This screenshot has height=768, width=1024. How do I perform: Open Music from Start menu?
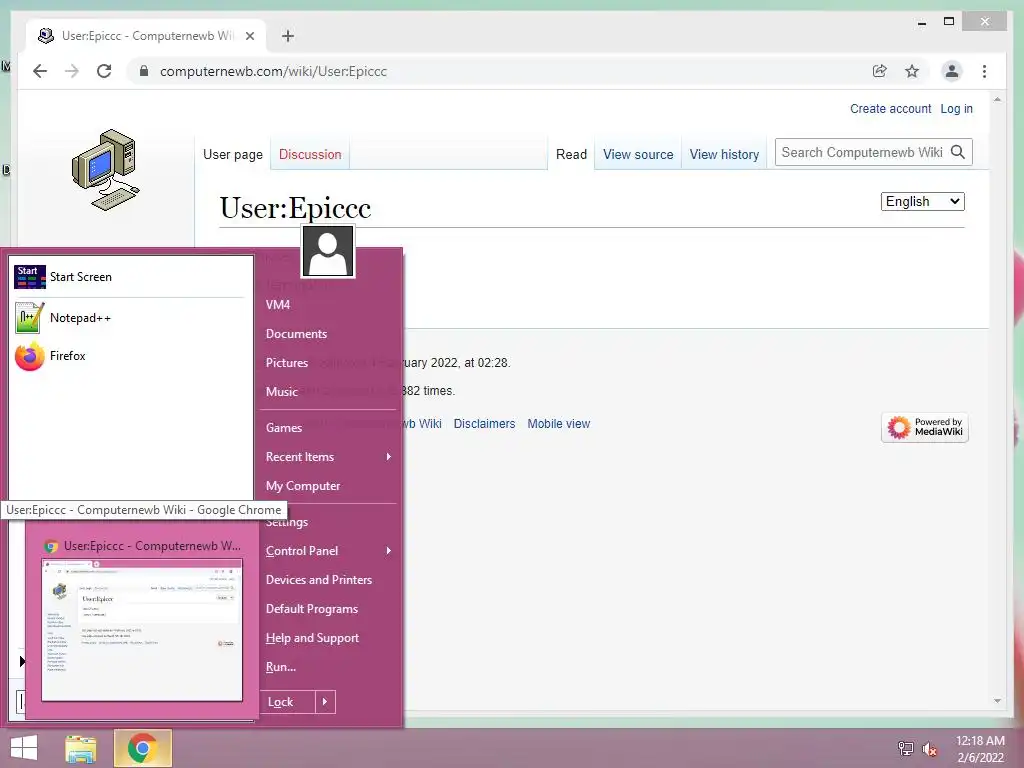pyautogui.click(x=281, y=392)
